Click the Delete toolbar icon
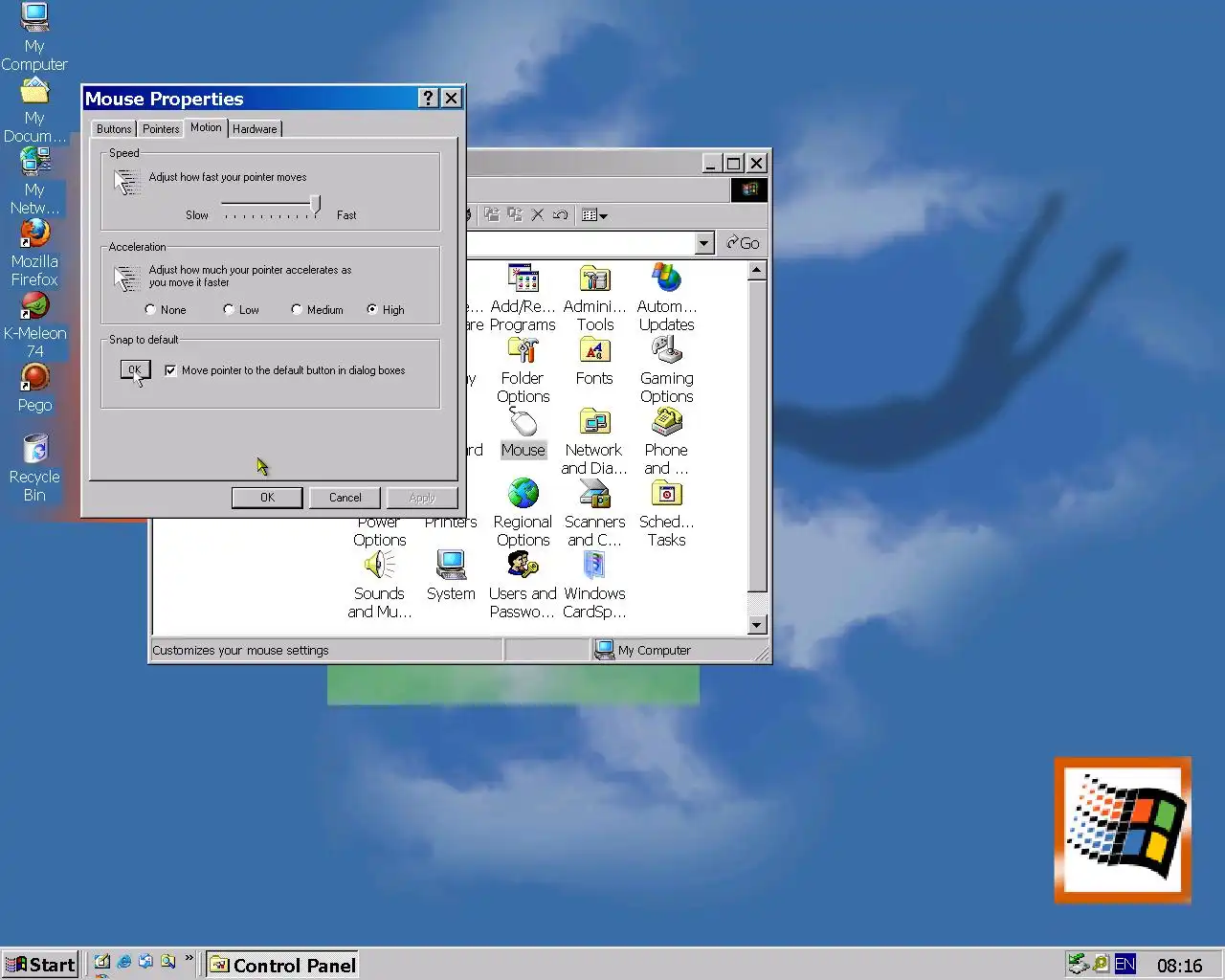 [x=538, y=215]
